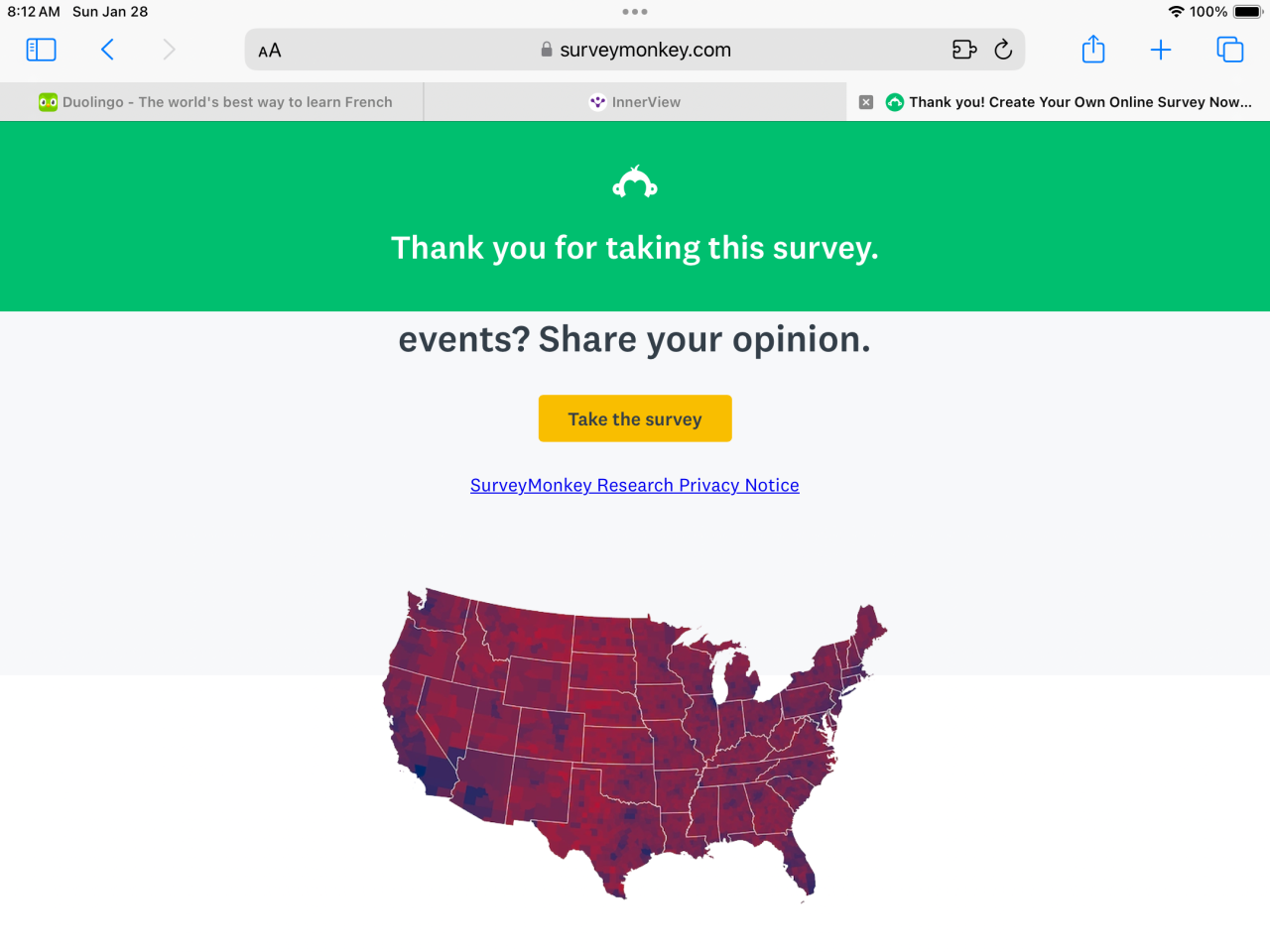Image resolution: width=1270 pixels, height=952 pixels.
Task: Click the United States map image
Action: click(x=635, y=744)
